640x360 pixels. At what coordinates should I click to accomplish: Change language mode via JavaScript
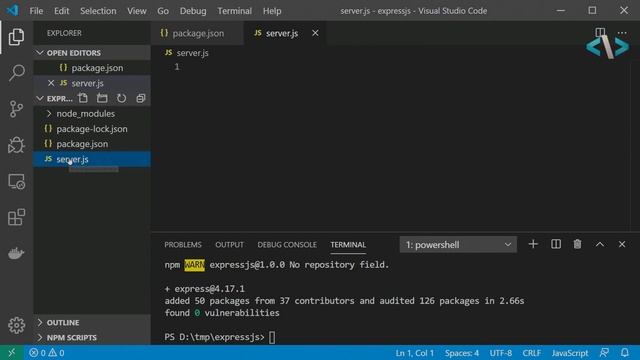coord(570,353)
